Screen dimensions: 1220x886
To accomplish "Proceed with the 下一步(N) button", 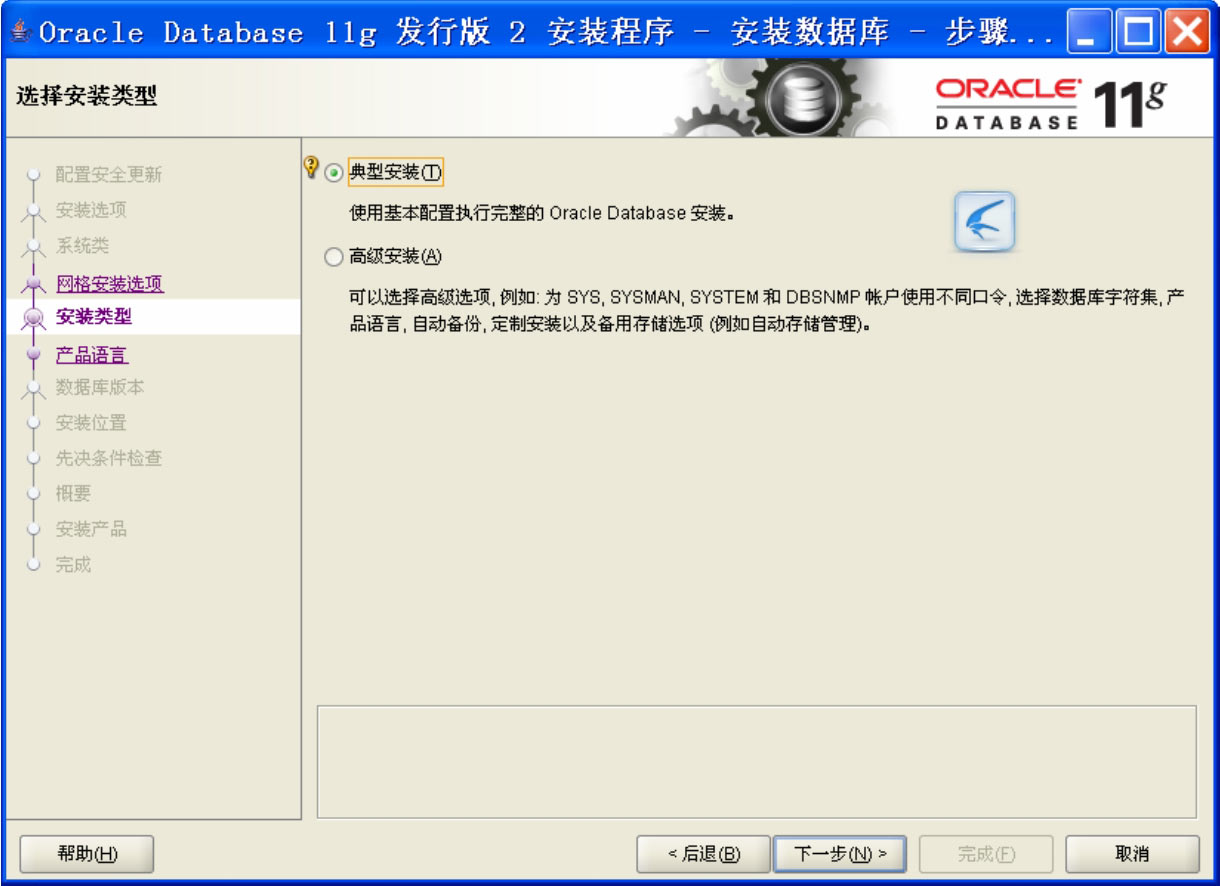I will 840,854.
